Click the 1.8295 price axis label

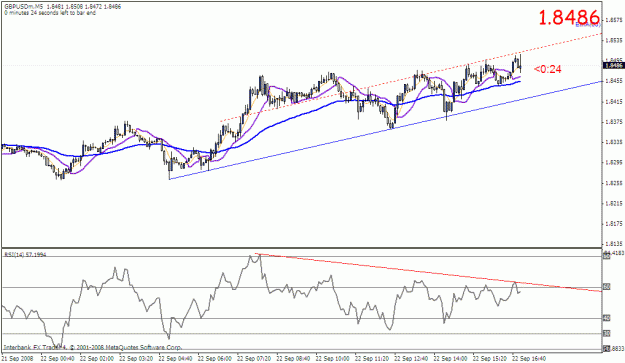pyautogui.click(x=614, y=163)
